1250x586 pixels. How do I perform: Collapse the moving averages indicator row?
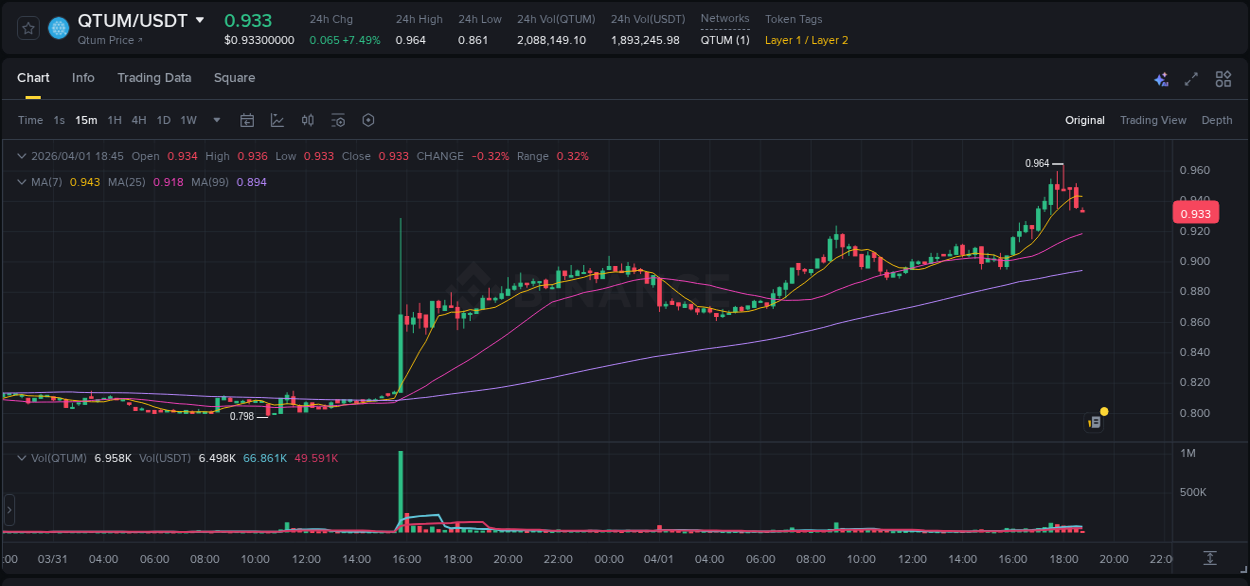coord(22,182)
